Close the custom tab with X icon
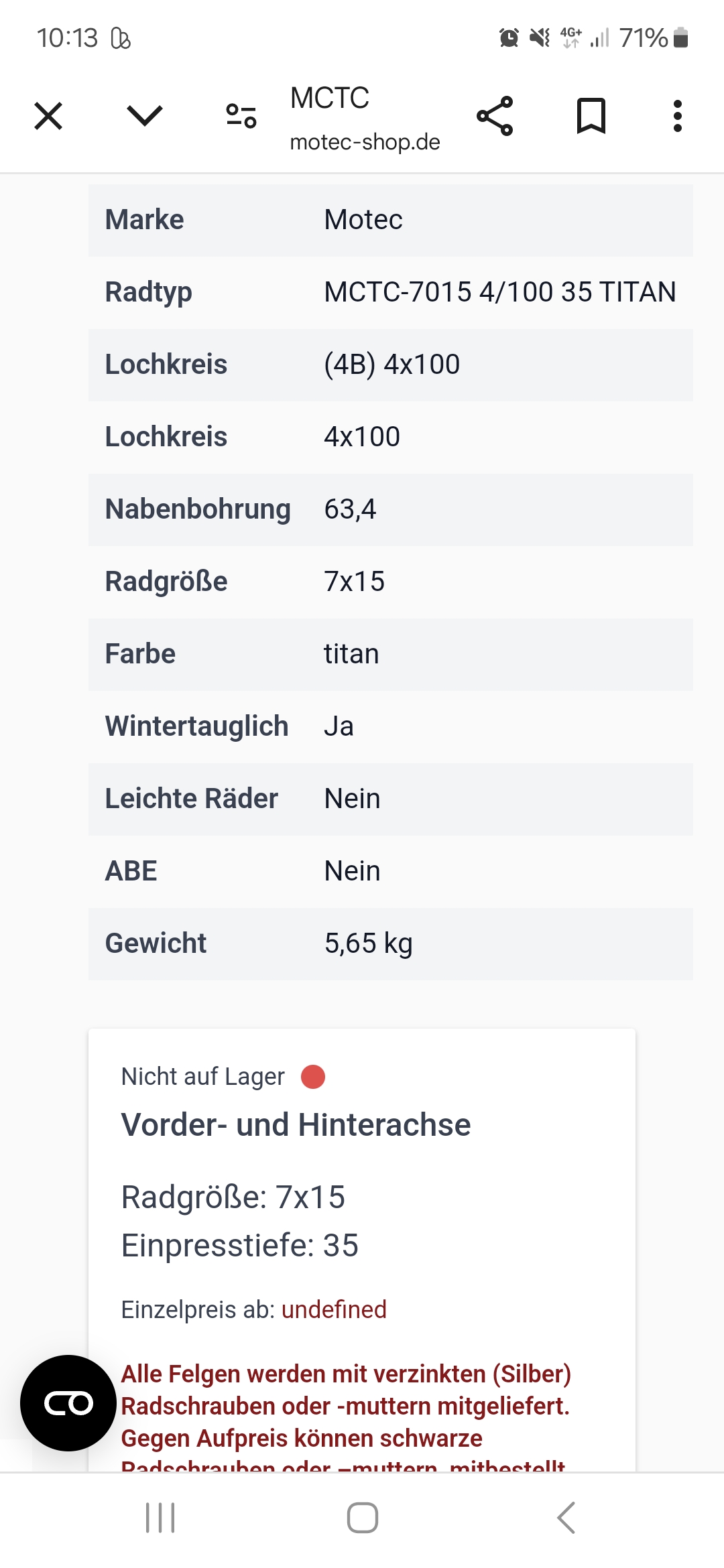This screenshot has width=724, height=1568. 48,116
